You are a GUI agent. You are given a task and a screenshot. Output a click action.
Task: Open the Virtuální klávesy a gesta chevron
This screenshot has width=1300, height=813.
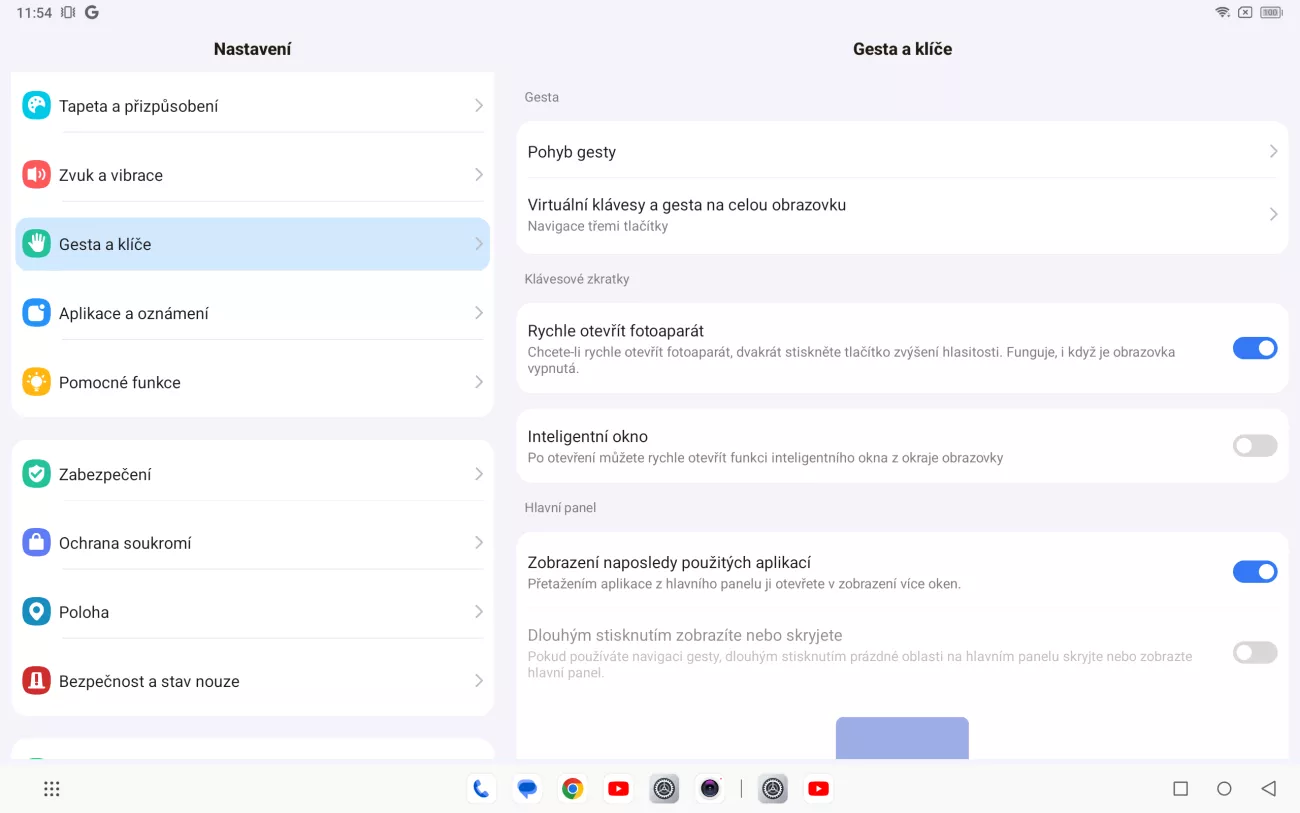click(x=1273, y=214)
